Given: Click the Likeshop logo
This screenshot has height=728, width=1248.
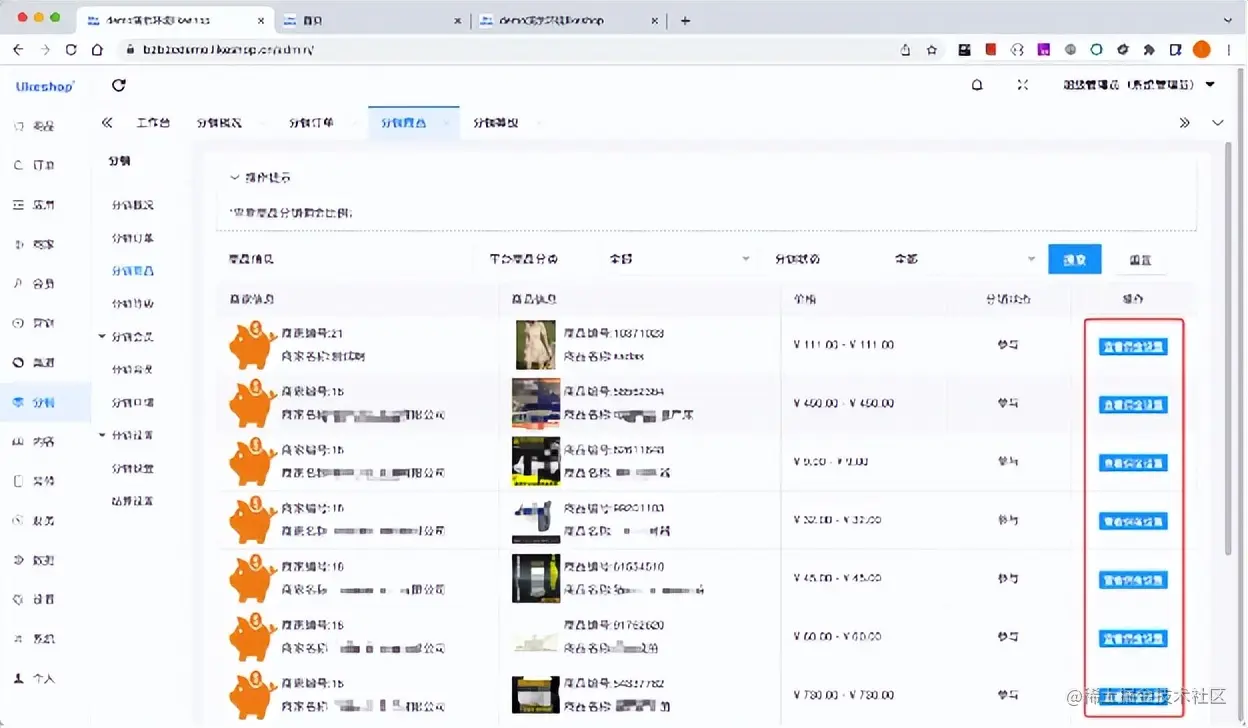Looking at the screenshot, I should tap(45, 87).
